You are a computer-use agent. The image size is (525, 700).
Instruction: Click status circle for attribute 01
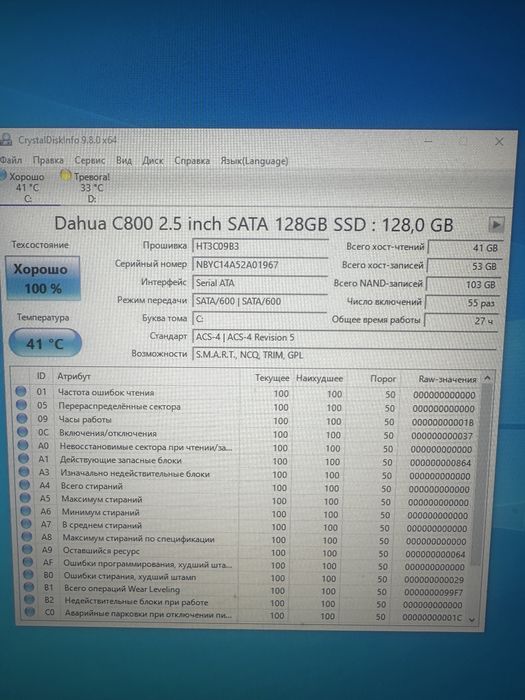[21, 391]
